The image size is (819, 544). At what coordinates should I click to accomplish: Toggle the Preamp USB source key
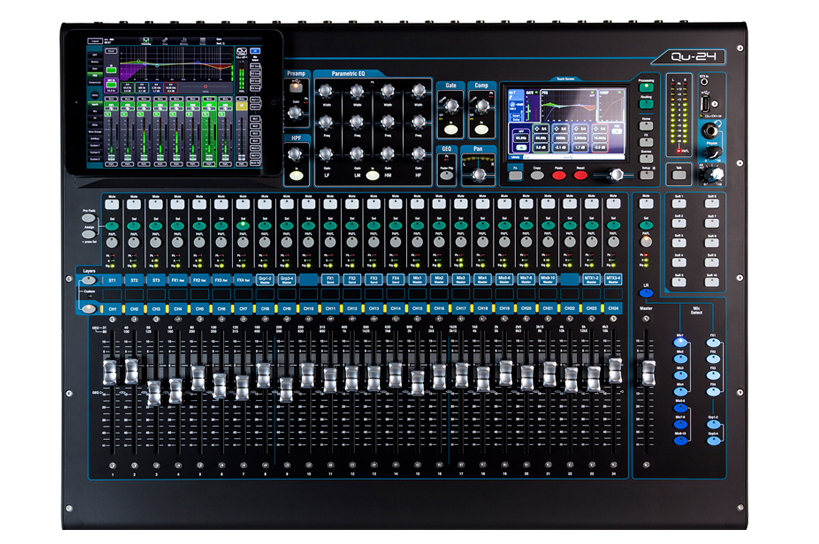click(x=296, y=88)
